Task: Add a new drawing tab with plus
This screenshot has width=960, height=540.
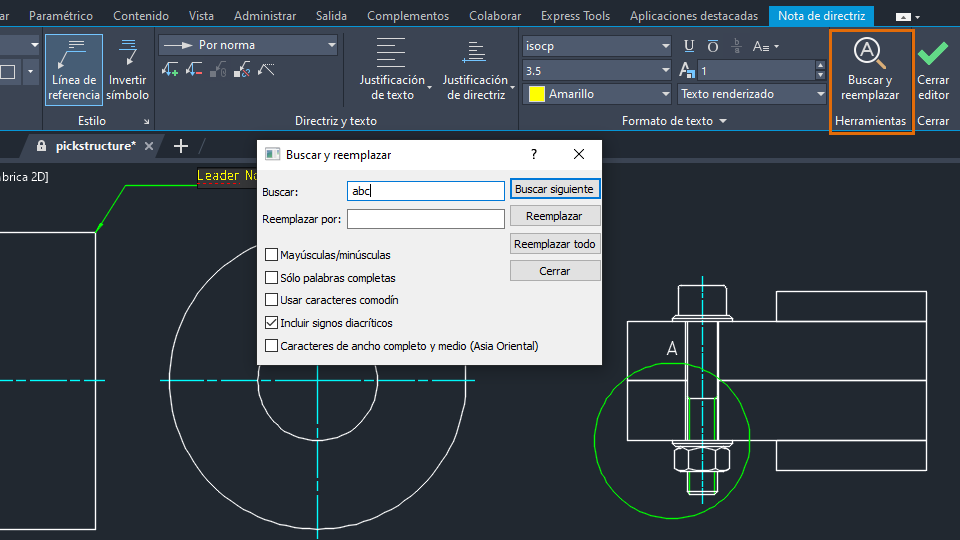Action: [181, 146]
